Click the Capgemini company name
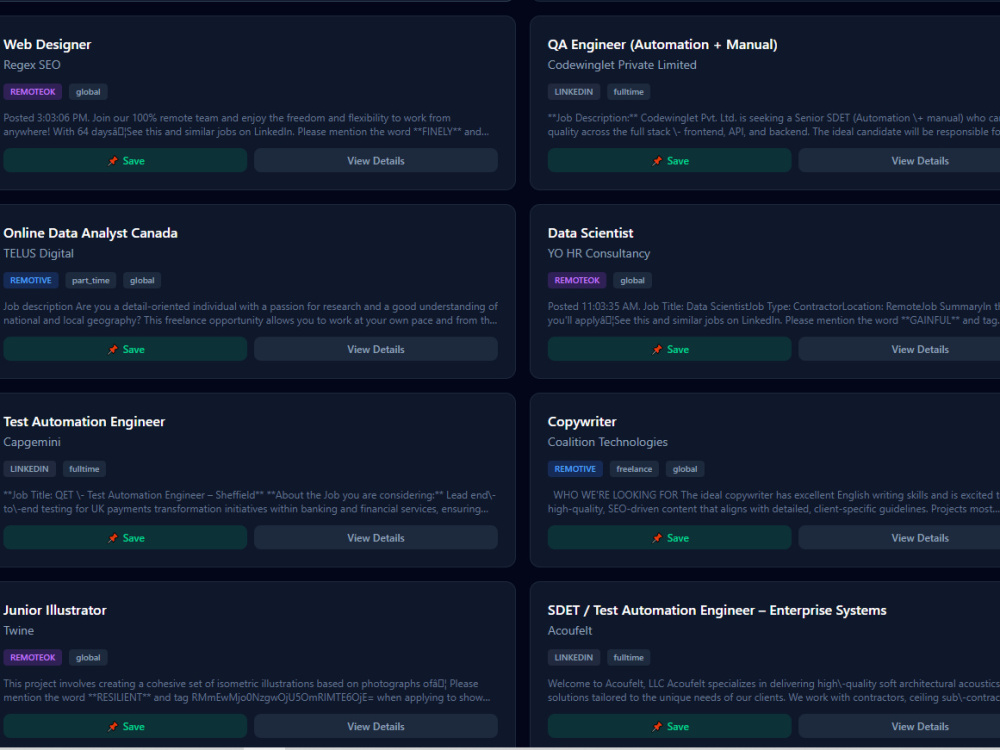 tap(32, 442)
